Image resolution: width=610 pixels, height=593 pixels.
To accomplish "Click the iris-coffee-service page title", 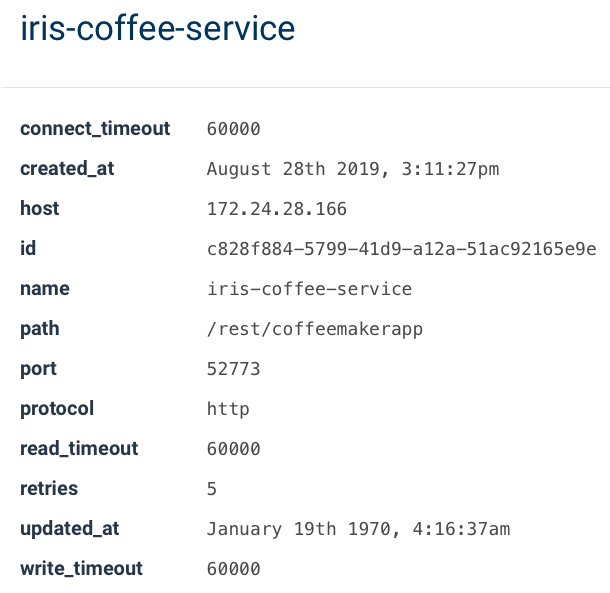I will coord(158,28).
